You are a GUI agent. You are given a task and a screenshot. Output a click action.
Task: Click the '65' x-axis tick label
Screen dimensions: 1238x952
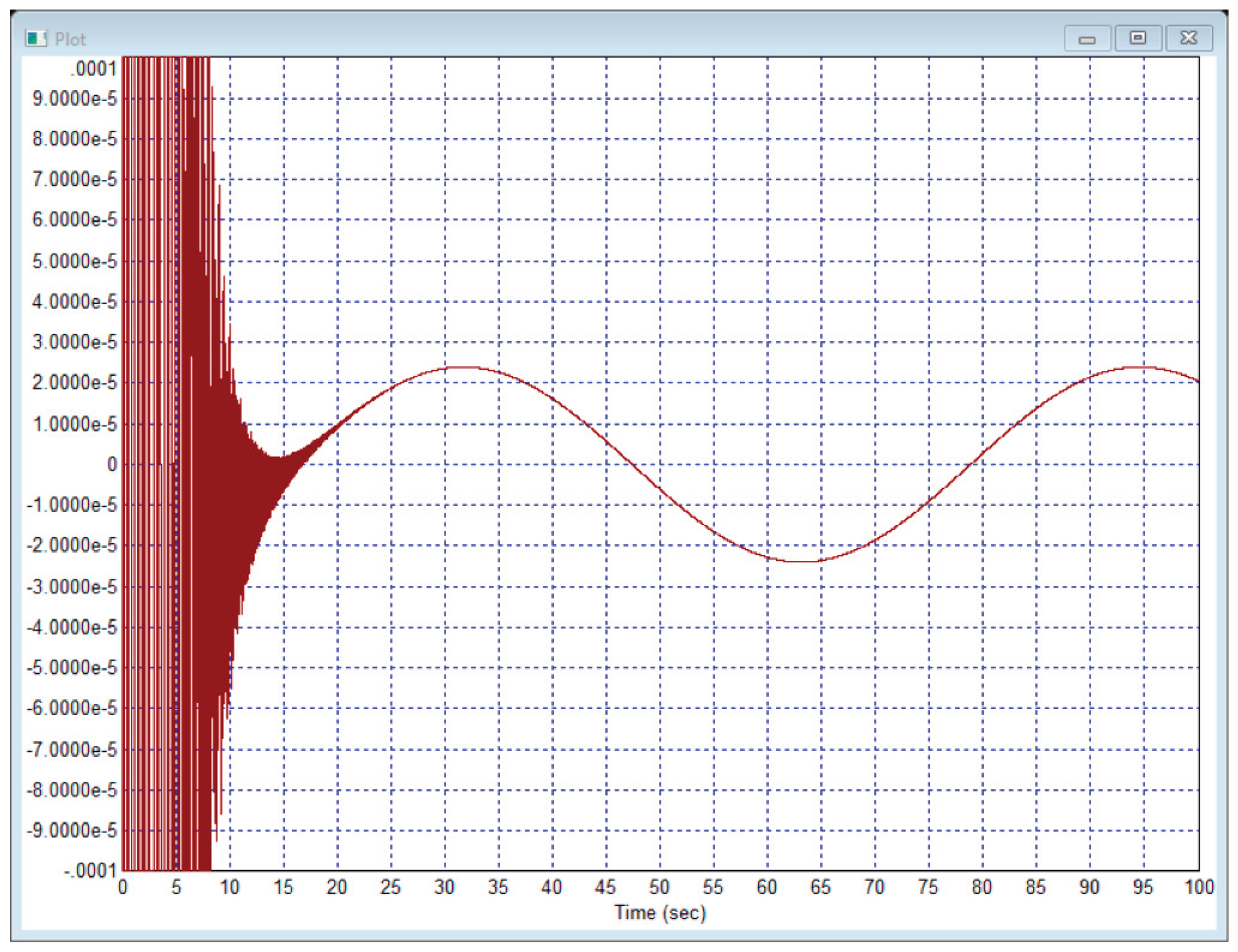[x=821, y=887]
